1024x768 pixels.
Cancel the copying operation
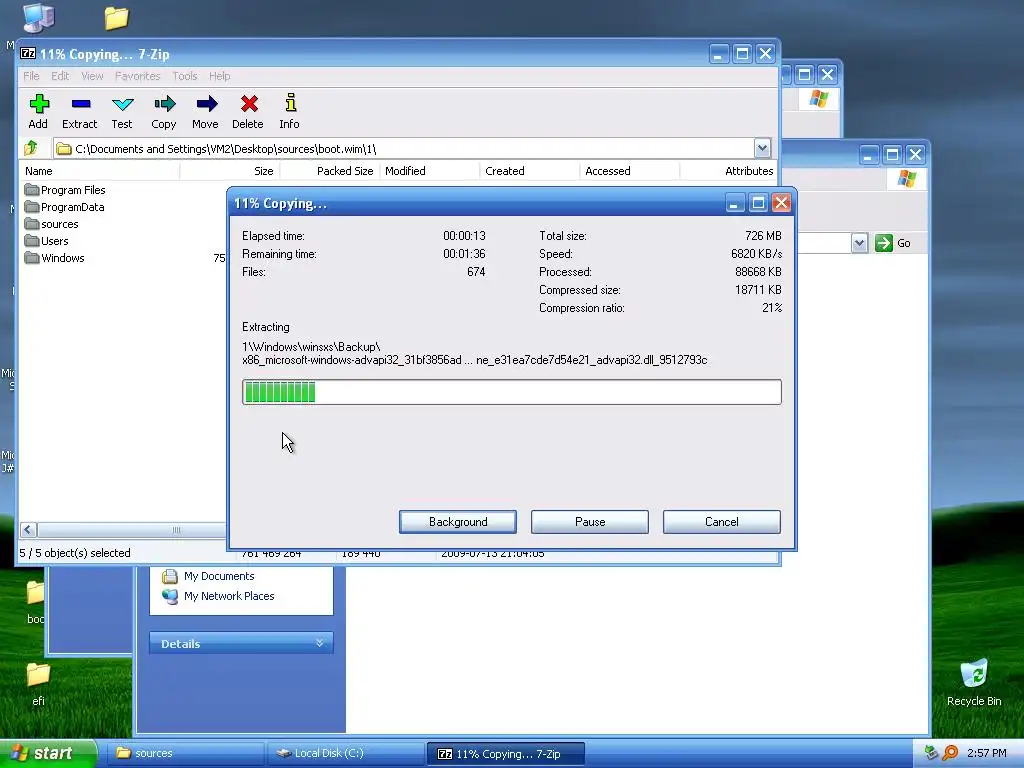[x=722, y=522]
